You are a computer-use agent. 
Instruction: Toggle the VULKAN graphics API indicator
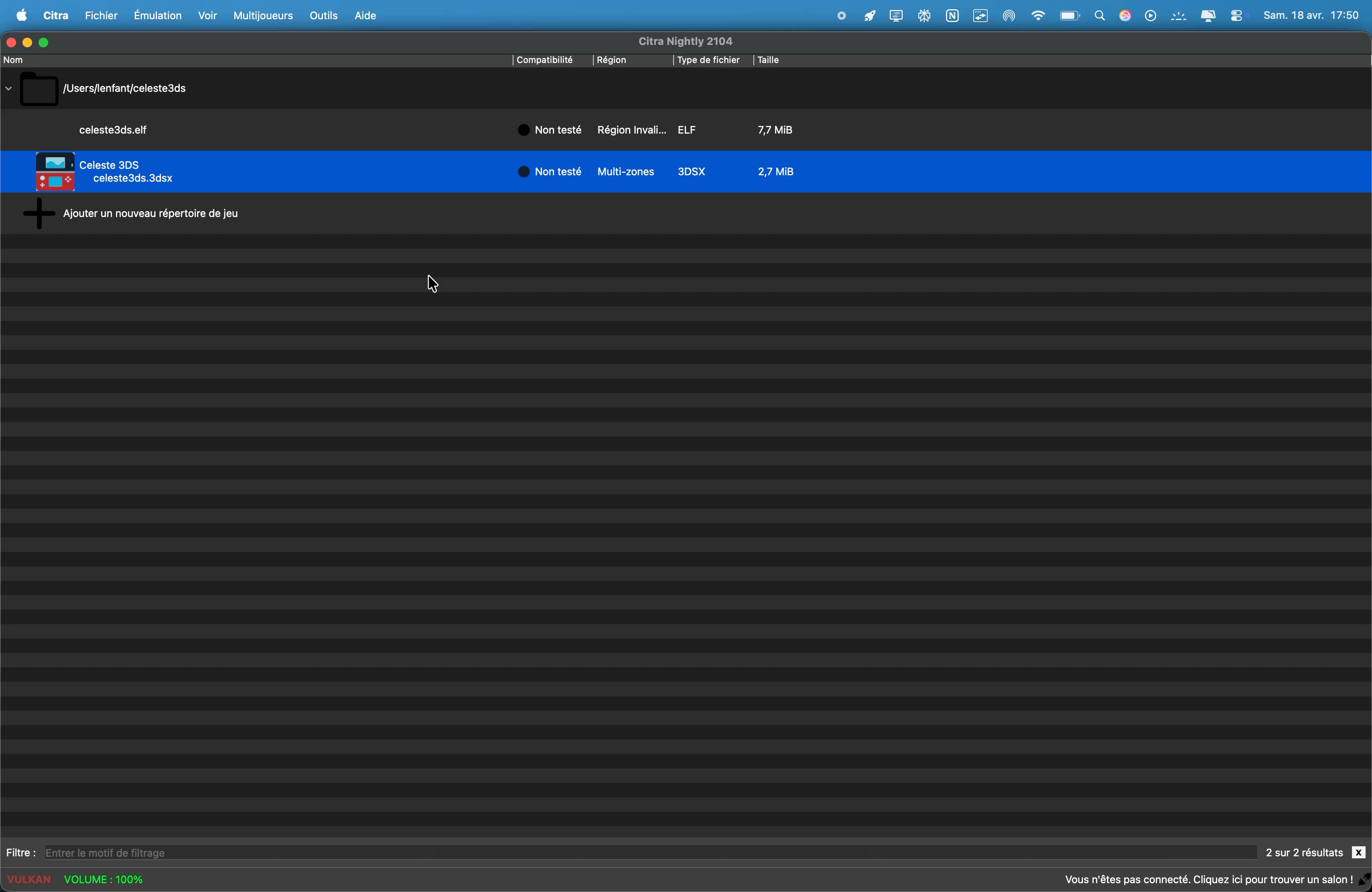pyautogui.click(x=29, y=879)
